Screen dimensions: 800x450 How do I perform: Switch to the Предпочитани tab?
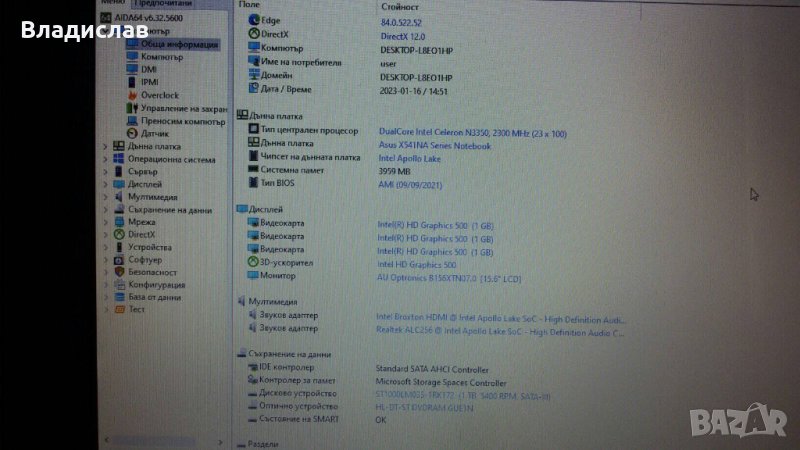click(x=162, y=4)
